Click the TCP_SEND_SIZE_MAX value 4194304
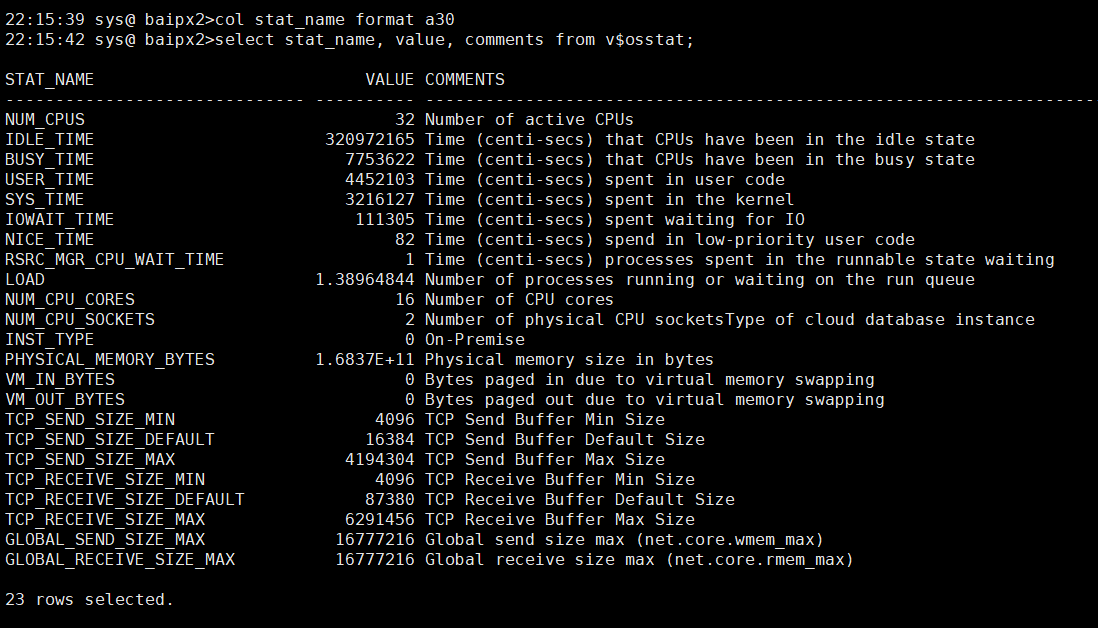 point(379,459)
